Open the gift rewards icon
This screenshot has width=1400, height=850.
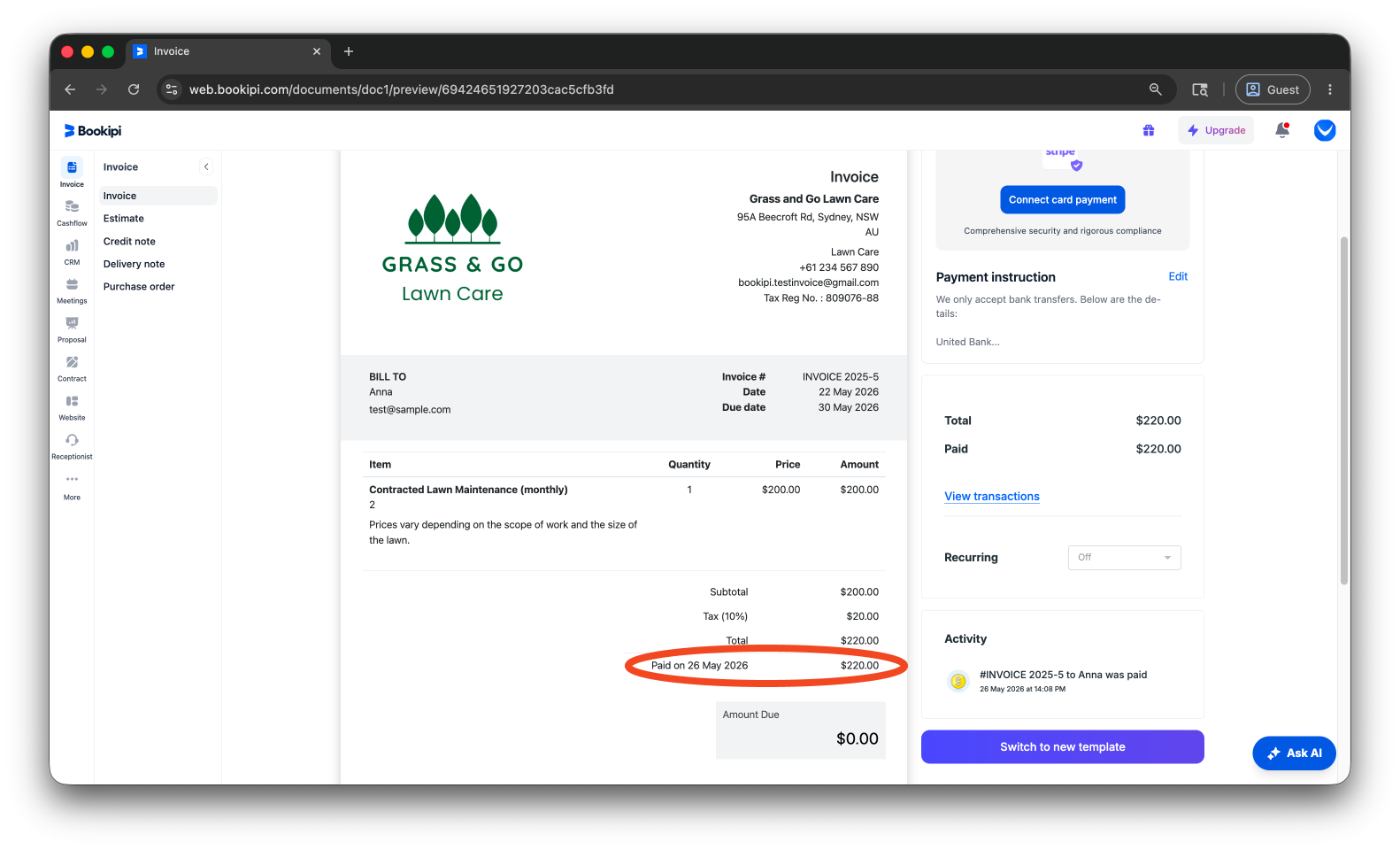click(x=1149, y=130)
